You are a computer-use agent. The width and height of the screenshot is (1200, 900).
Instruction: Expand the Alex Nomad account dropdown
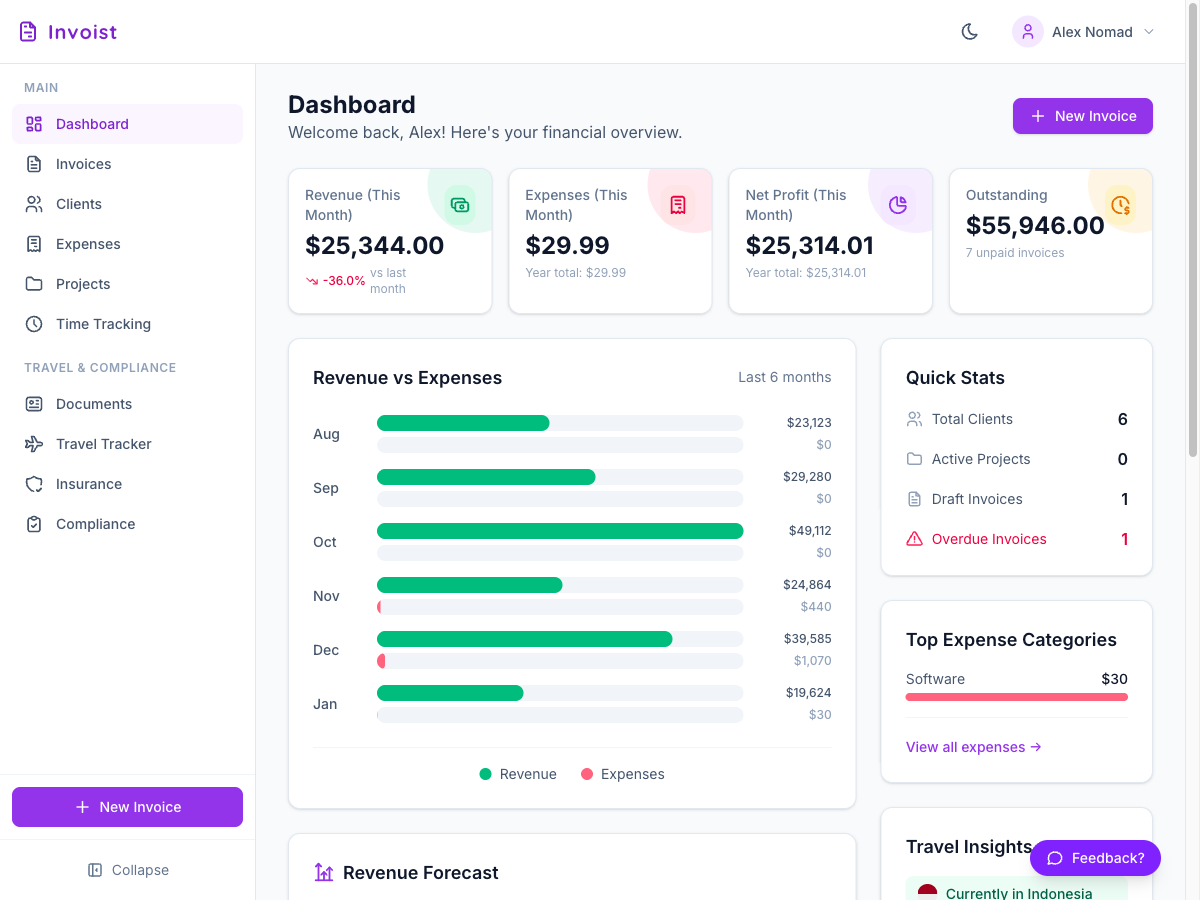click(x=1084, y=32)
